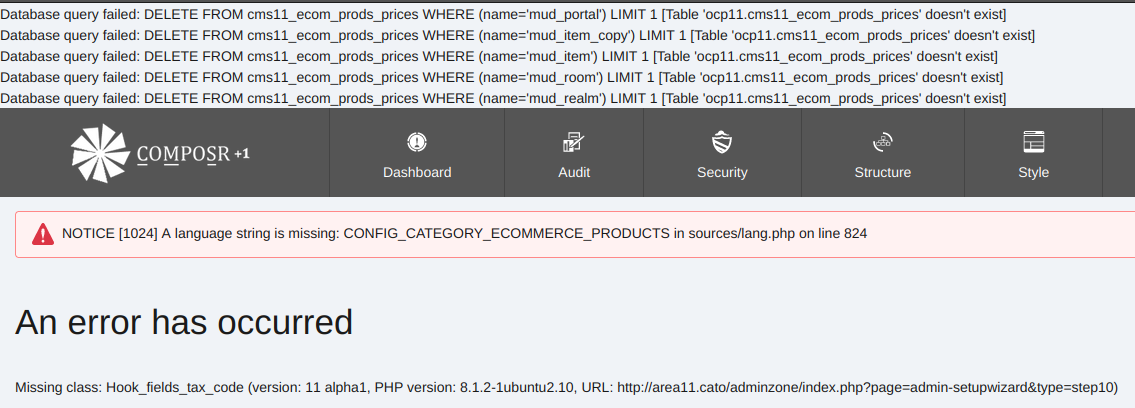Open the Dashboard menu label
Screen dimensions: 1135x408
[x=417, y=172]
